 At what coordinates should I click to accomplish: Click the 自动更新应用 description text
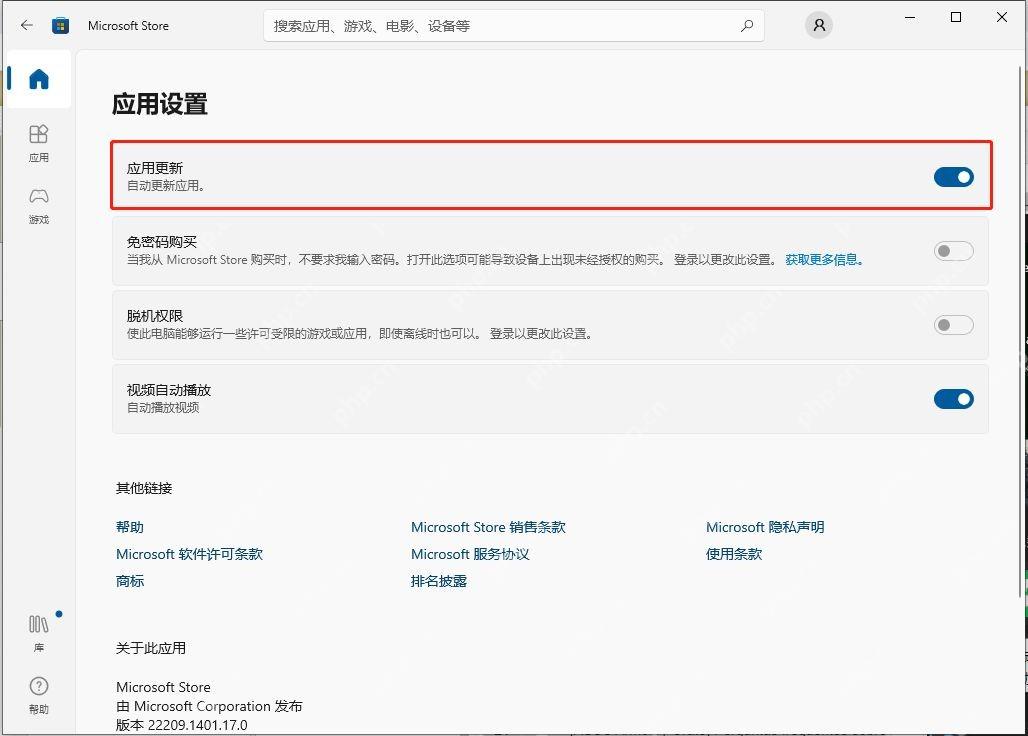pyautogui.click(x=166, y=185)
